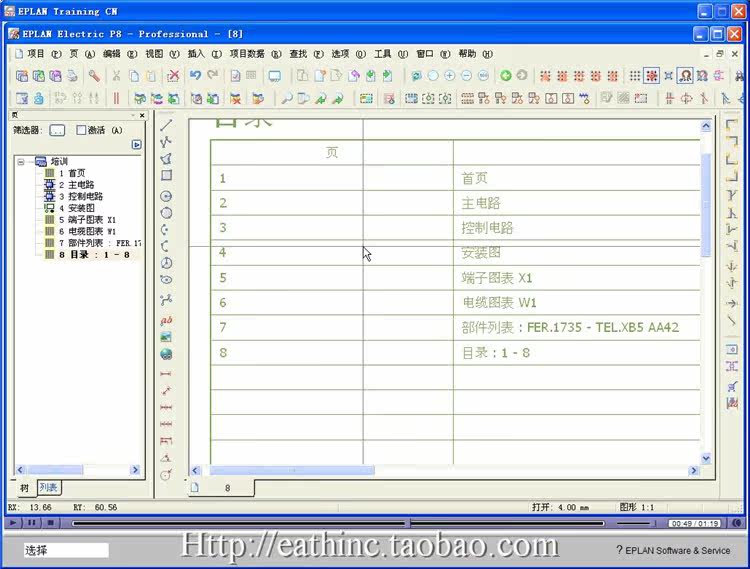Screen dimensions: 750x569
Task: Select the Polyline drawing tool
Action: pyautogui.click(x=166, y=142)
